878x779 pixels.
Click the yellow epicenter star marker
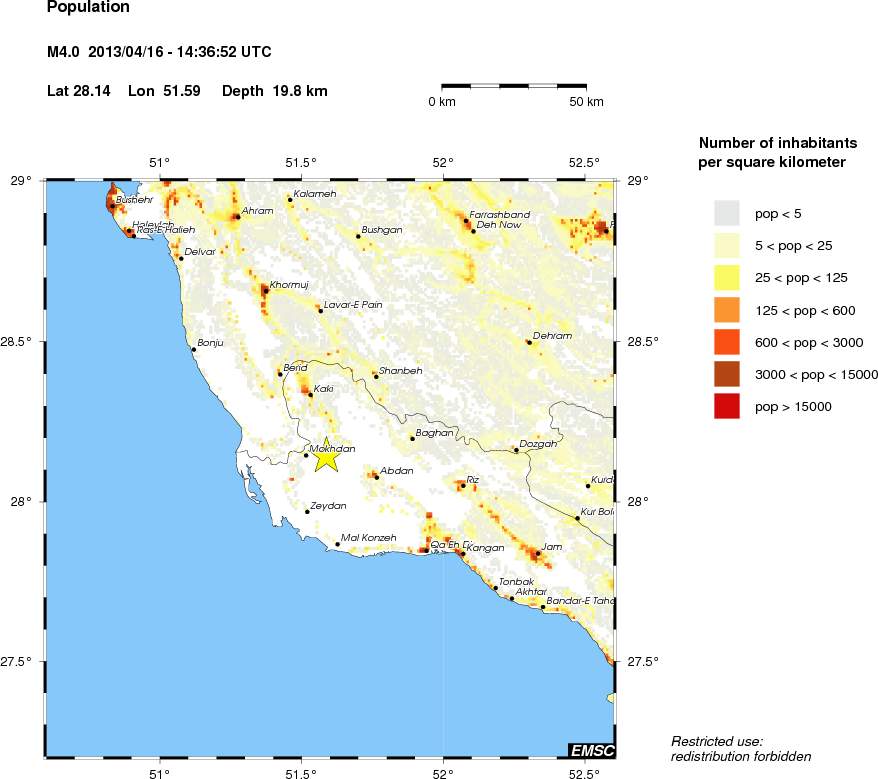(x=327, y=456)
